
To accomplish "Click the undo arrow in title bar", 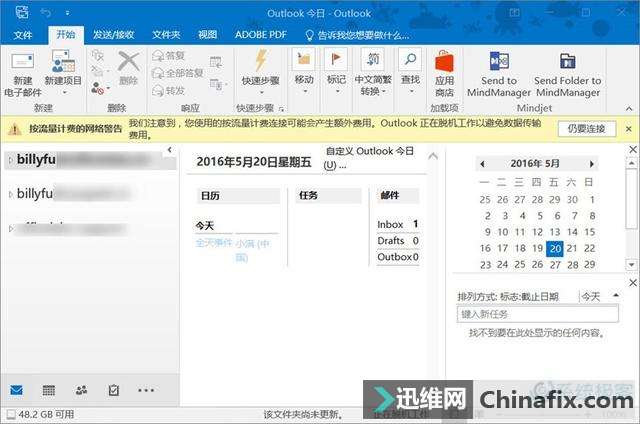I will click(x=45, y=13).
